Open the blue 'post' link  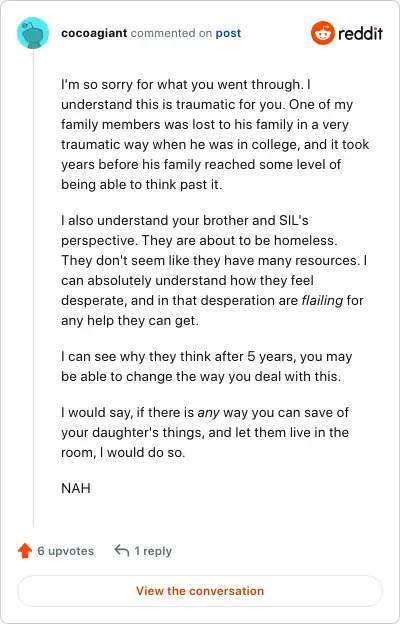coord(228,33)
